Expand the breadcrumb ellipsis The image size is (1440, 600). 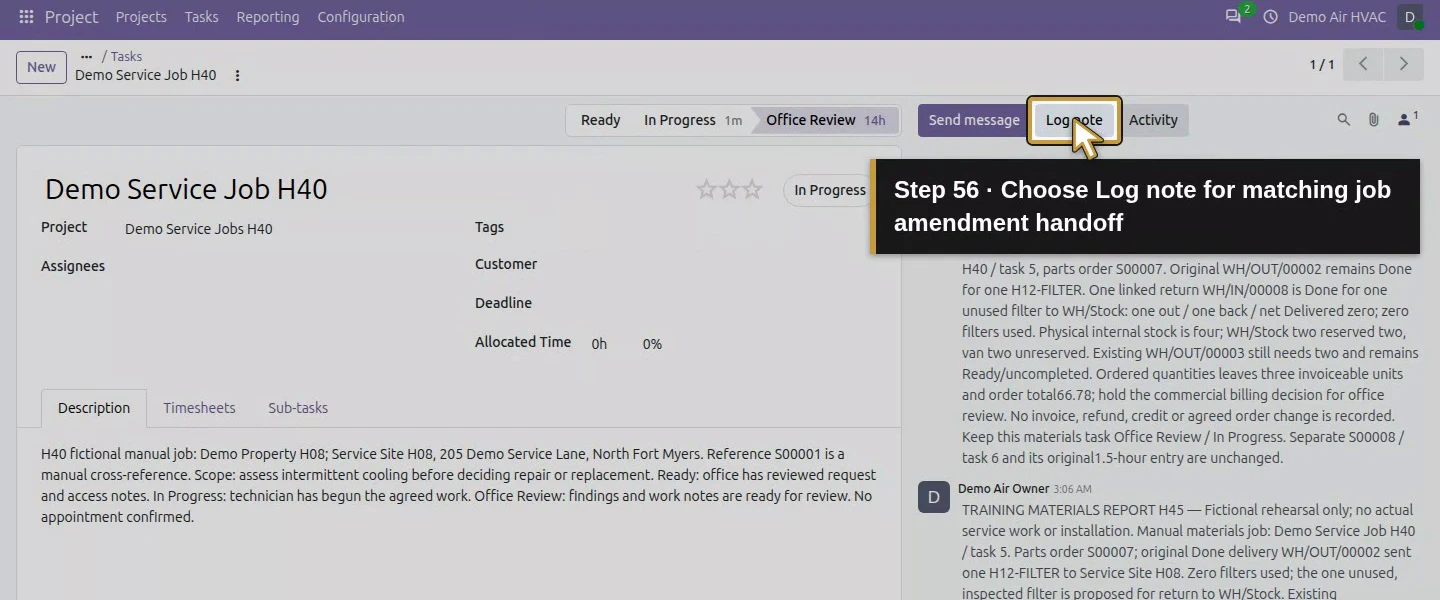86,57
